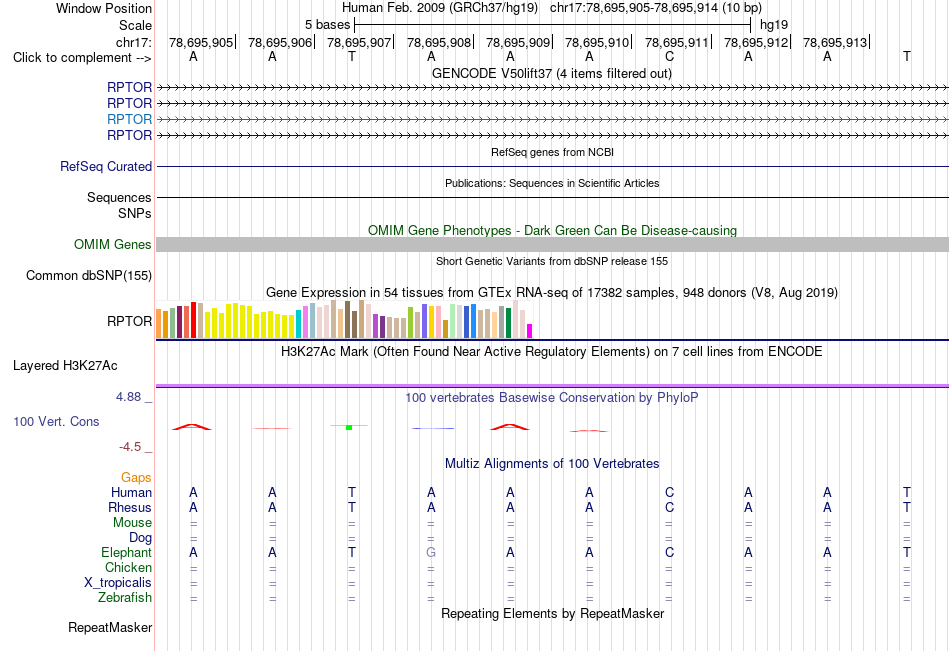Screen dimensions: 950x651
Task: Open the GENCODE V50lift37 track title
Action: [x=551, y=73]
